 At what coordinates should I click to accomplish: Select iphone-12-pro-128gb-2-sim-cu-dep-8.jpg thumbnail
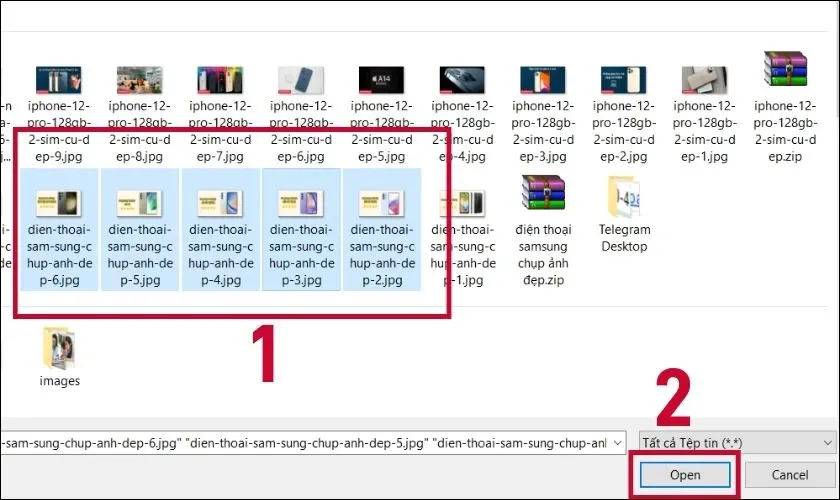[x=140, y=80]
